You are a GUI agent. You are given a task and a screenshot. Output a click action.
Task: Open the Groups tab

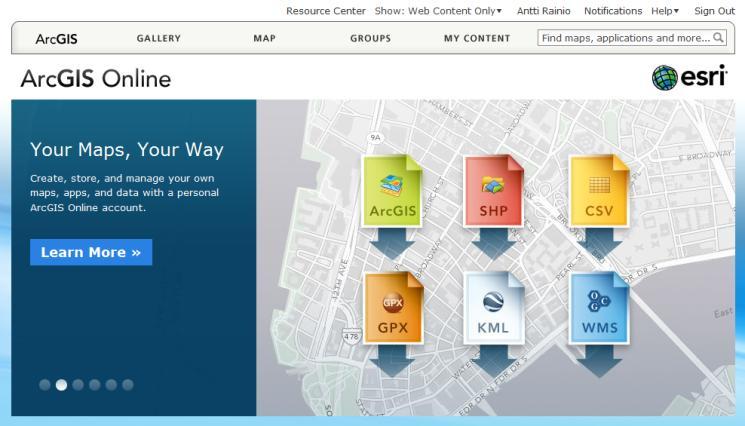click(371, 38)
